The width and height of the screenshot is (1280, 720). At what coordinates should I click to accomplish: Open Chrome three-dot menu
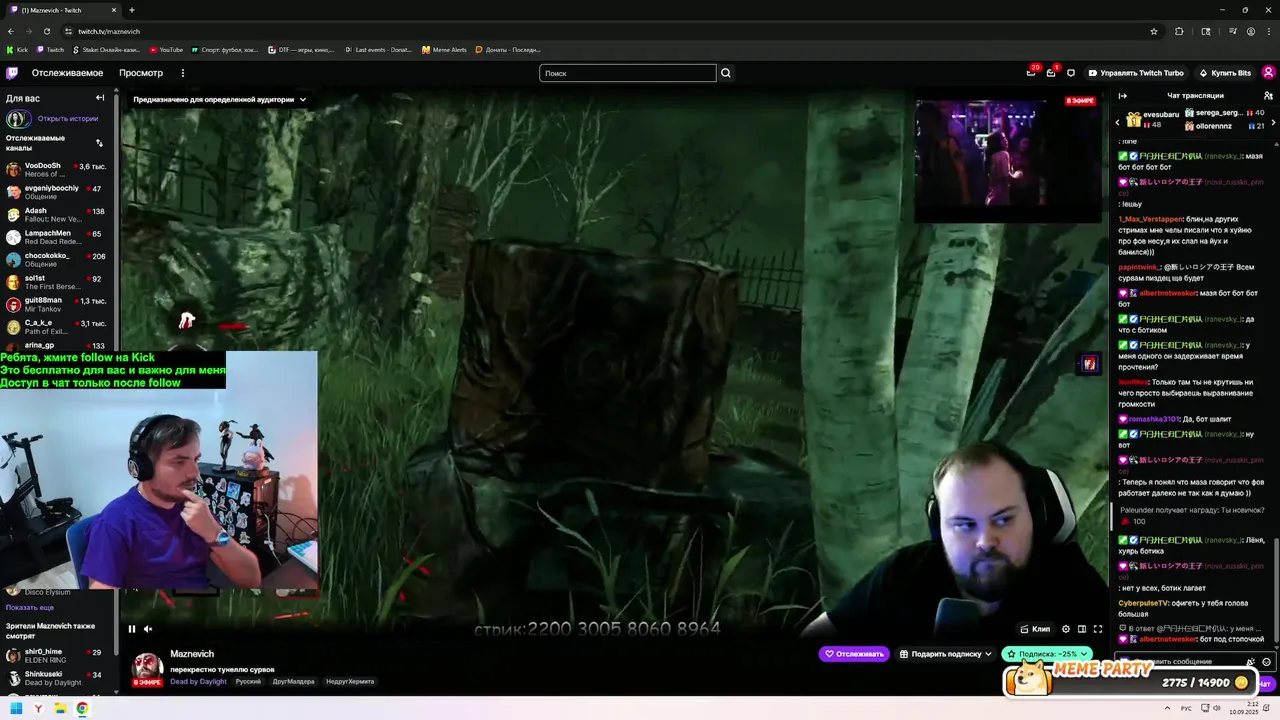point(1269,31)
